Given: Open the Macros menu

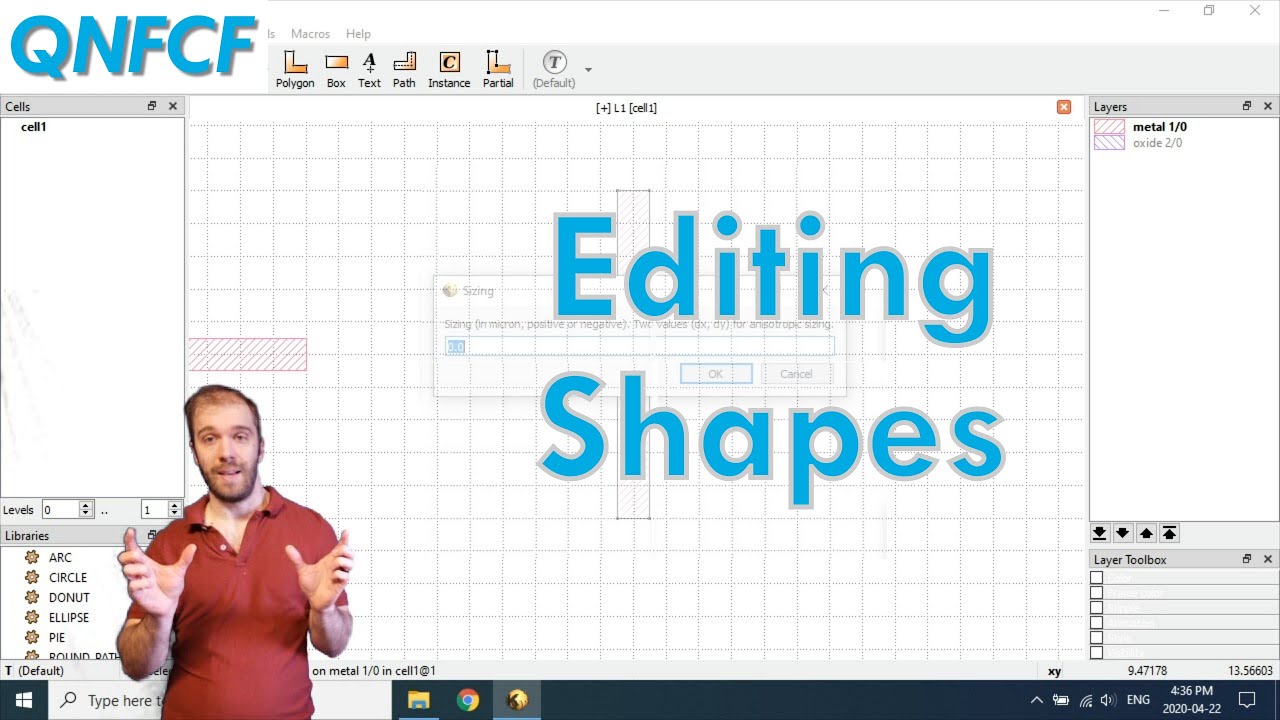Looking at the screenshot, I should tap(310, 34).
